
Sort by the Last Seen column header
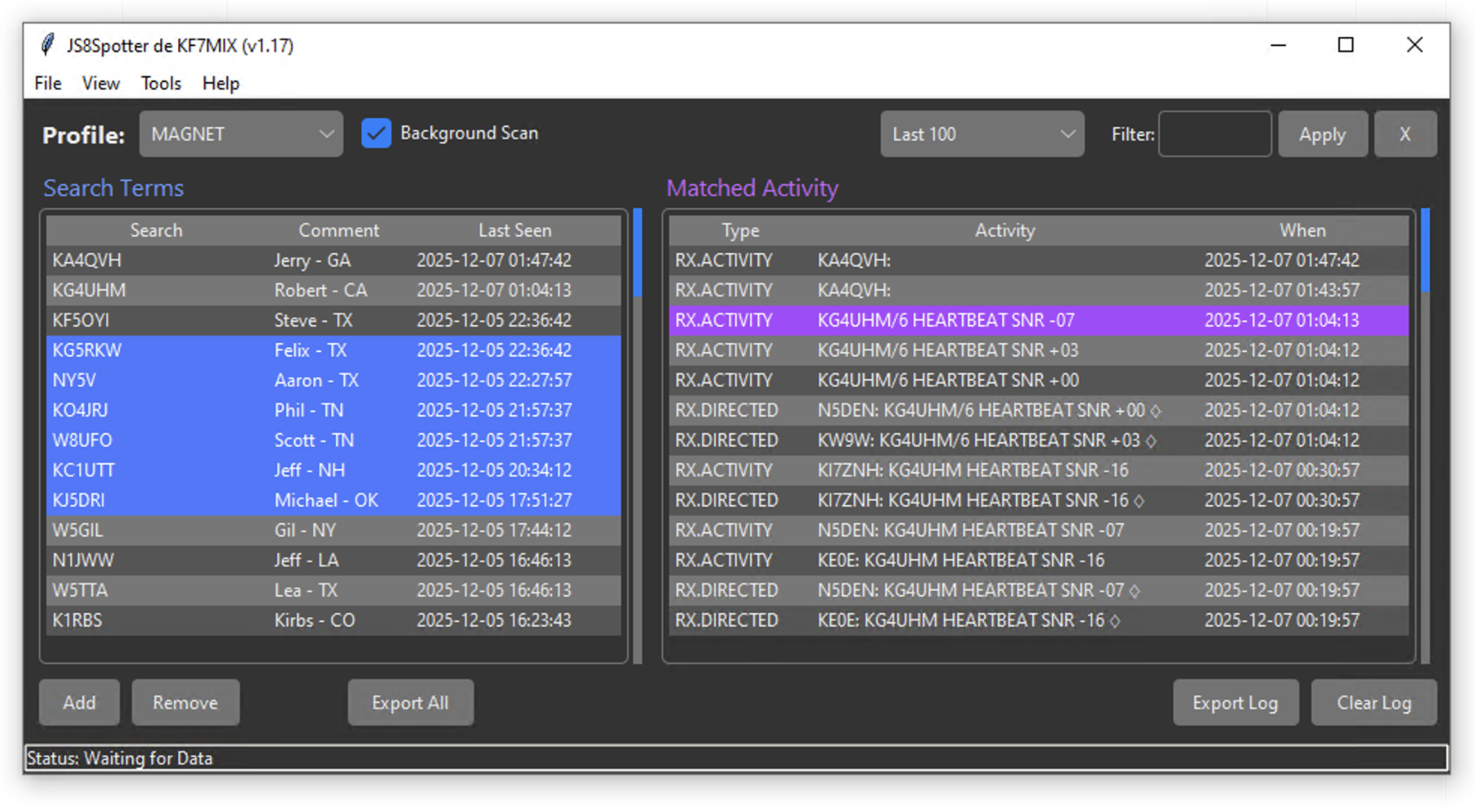point(514,230)
